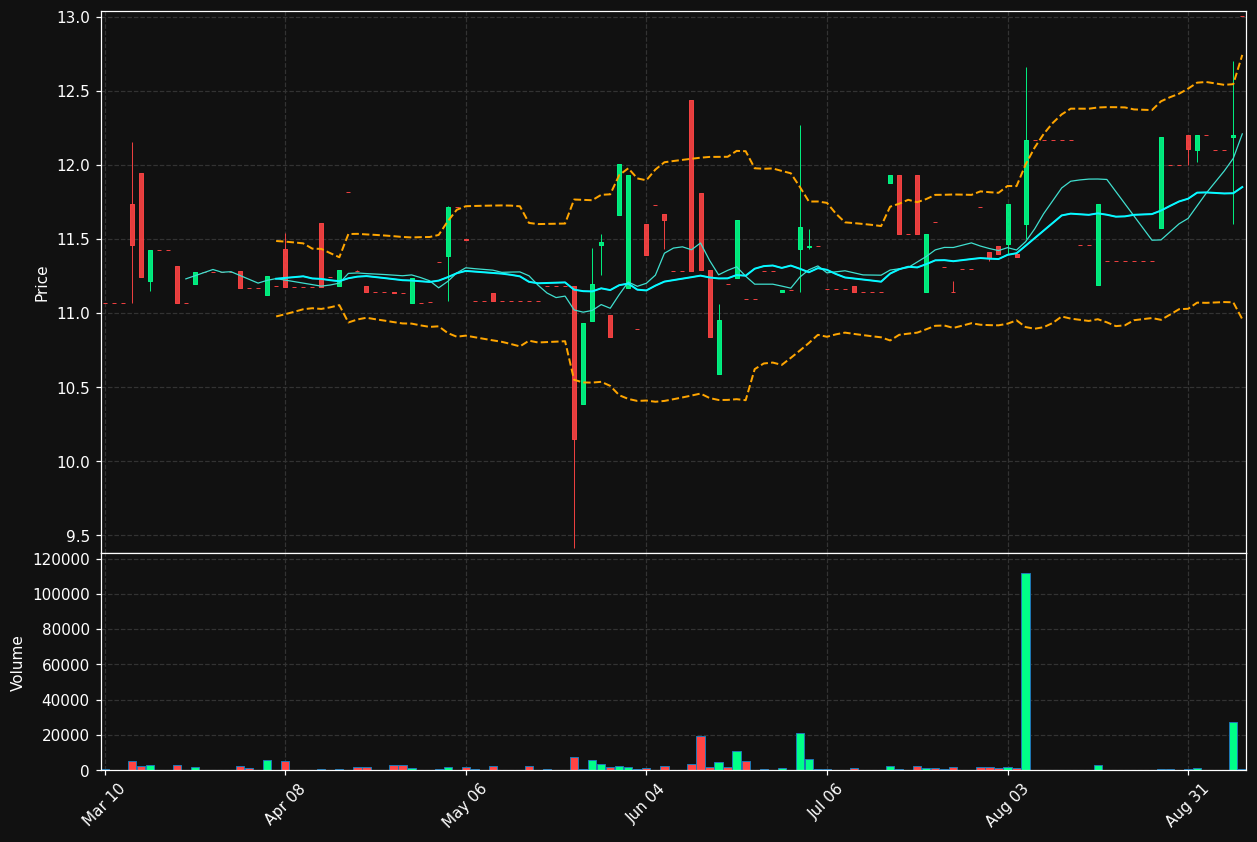
Task: Click the Jun 04 date label
Action: pos(644,805)
